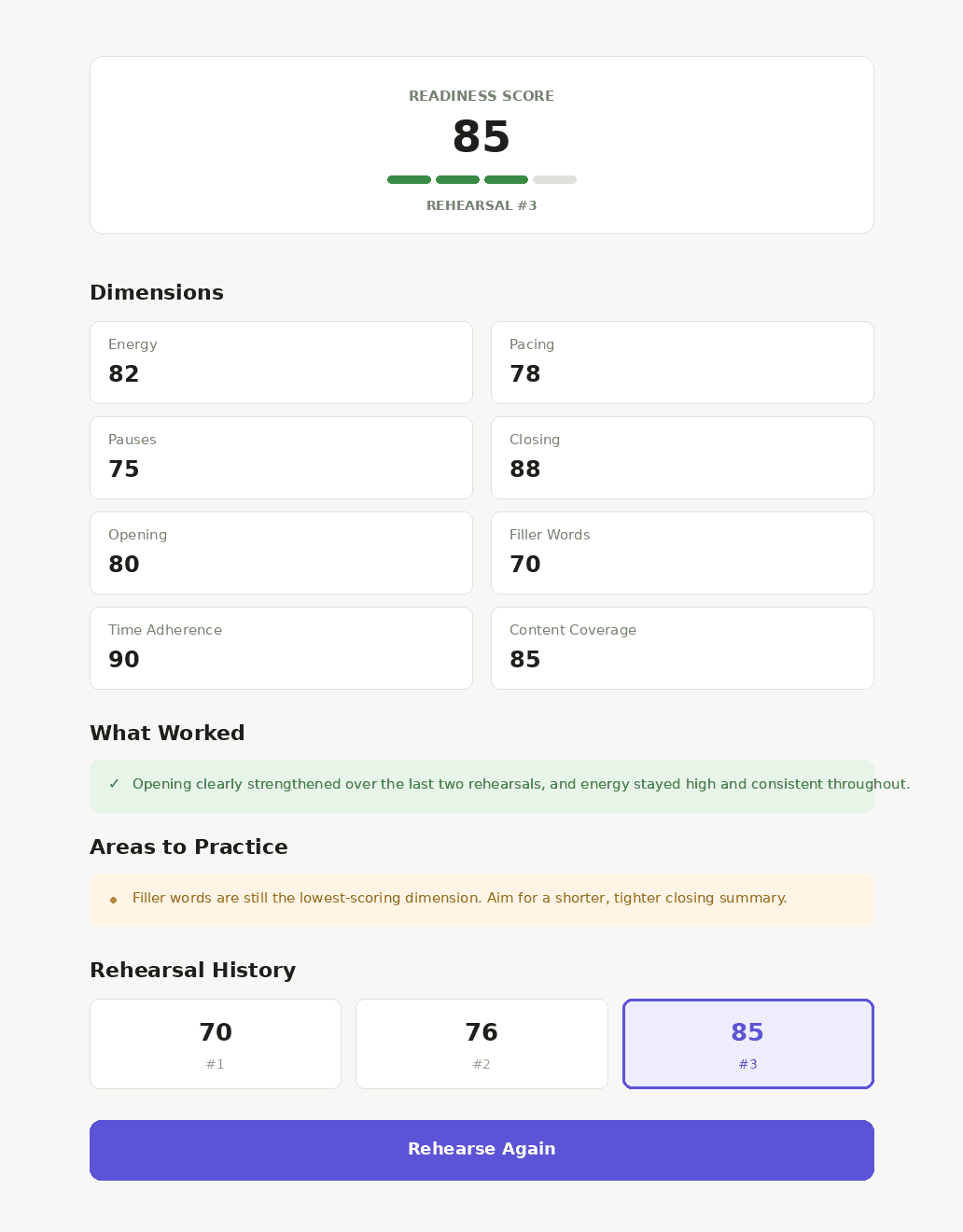This screenshot has height=1232, width=963.
Task: Click the first green progress segment
Action: click(409, 179)
